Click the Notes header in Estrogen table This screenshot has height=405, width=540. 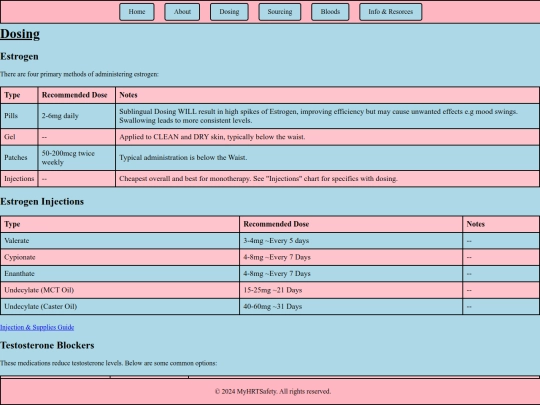(x=328, y=95)
